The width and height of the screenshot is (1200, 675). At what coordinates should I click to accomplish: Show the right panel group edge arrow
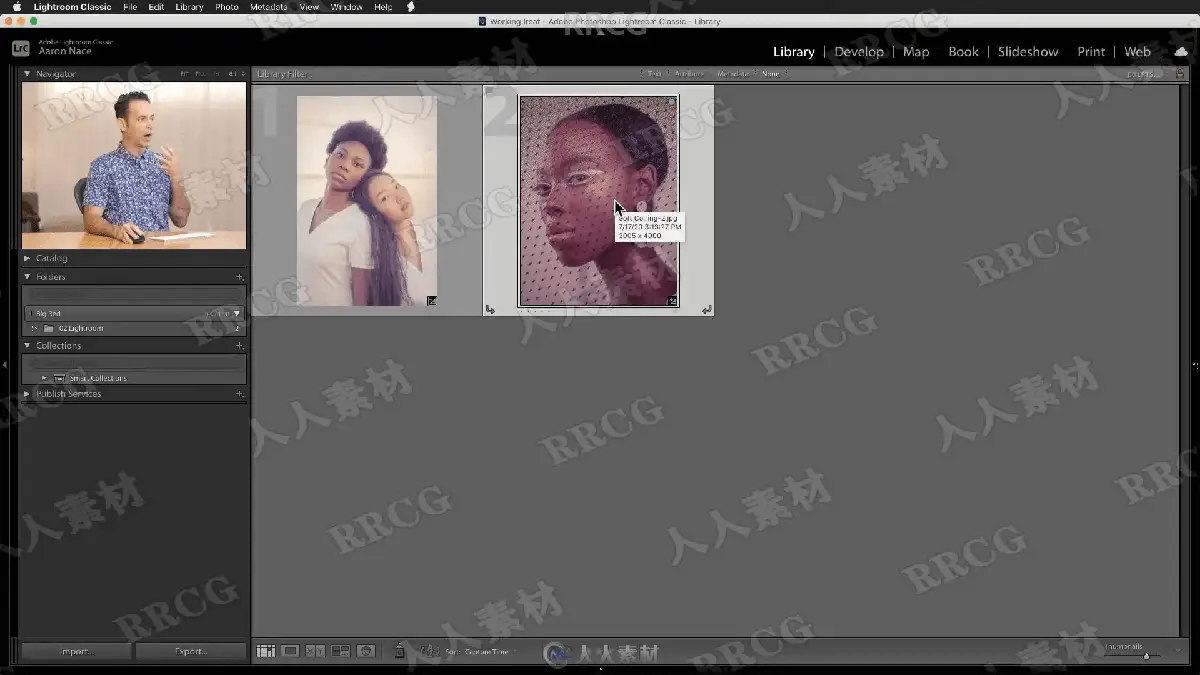[1195, 365]
